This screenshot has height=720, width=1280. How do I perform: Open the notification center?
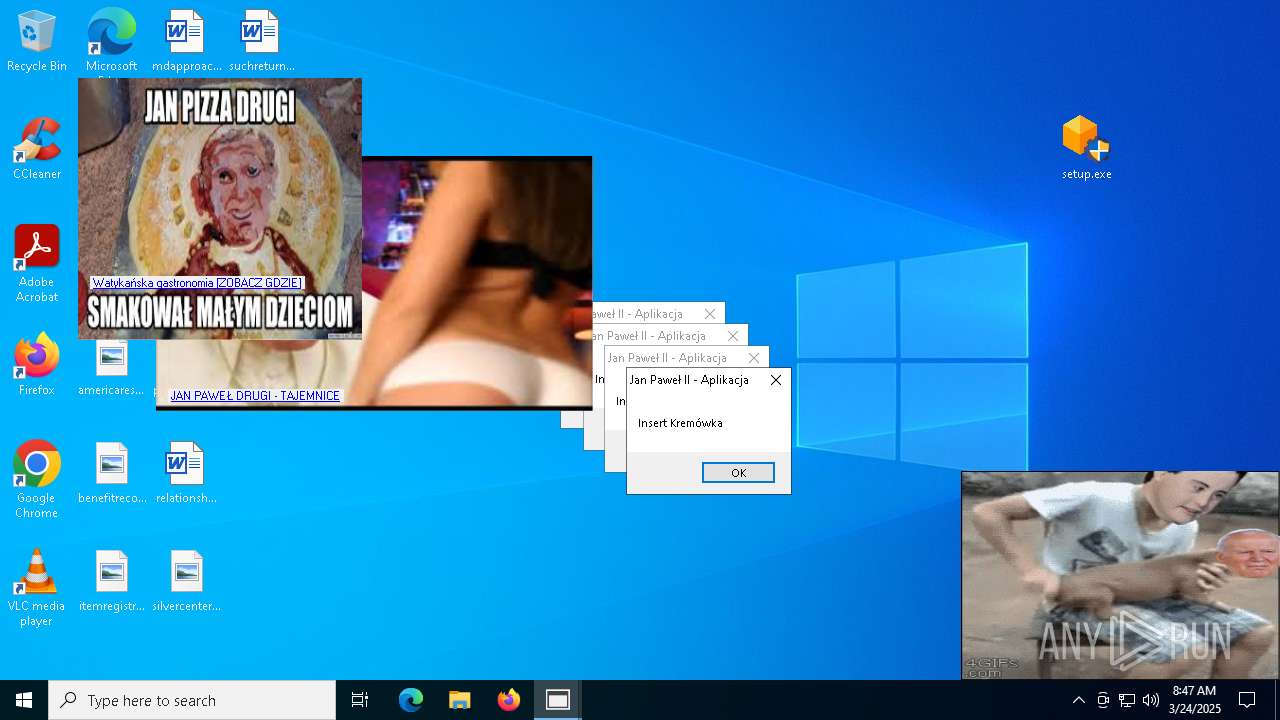(x=1247, y=700)
